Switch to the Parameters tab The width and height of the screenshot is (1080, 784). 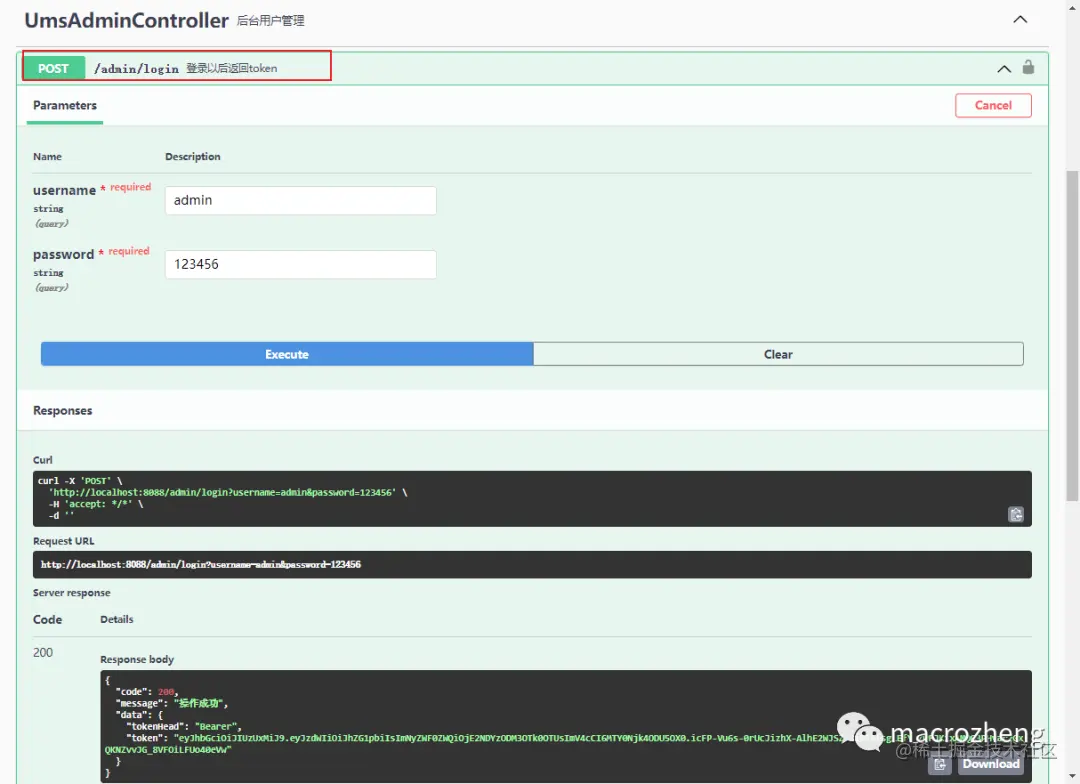click(x=64, y=105)
